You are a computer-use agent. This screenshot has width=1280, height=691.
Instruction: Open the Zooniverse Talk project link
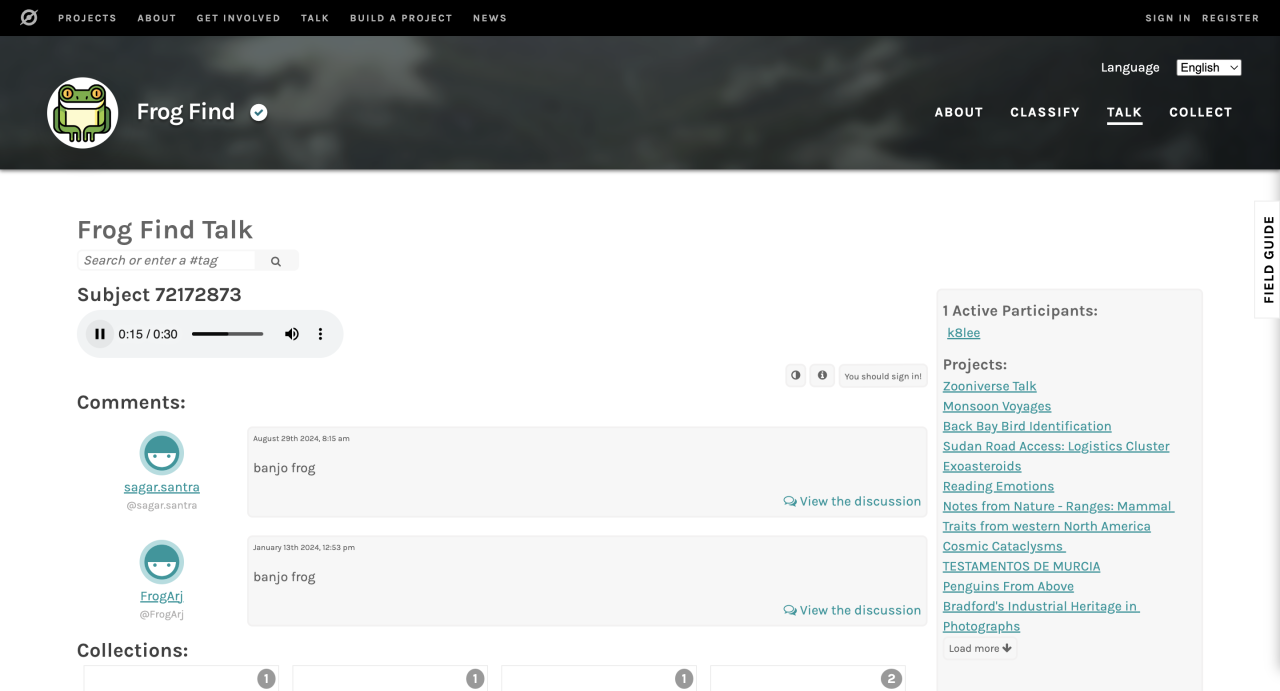coord(990,386)
